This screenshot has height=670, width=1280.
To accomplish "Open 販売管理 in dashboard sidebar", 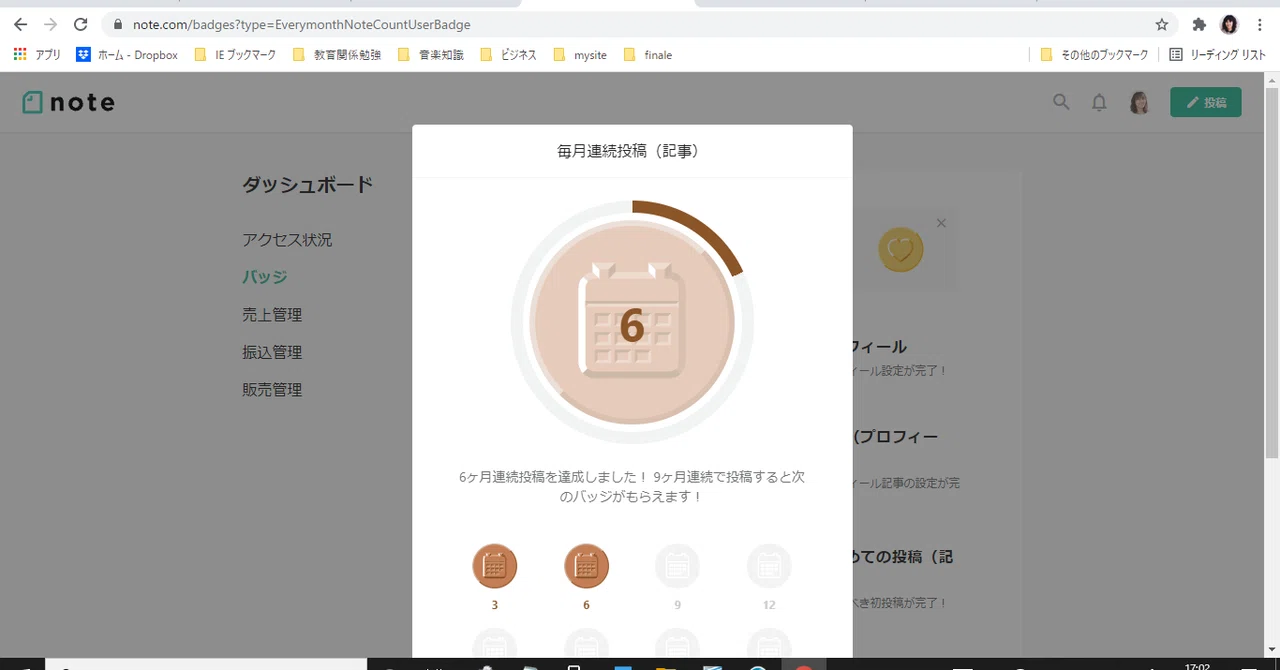I will pyautogui.click(x=272, y=390).
